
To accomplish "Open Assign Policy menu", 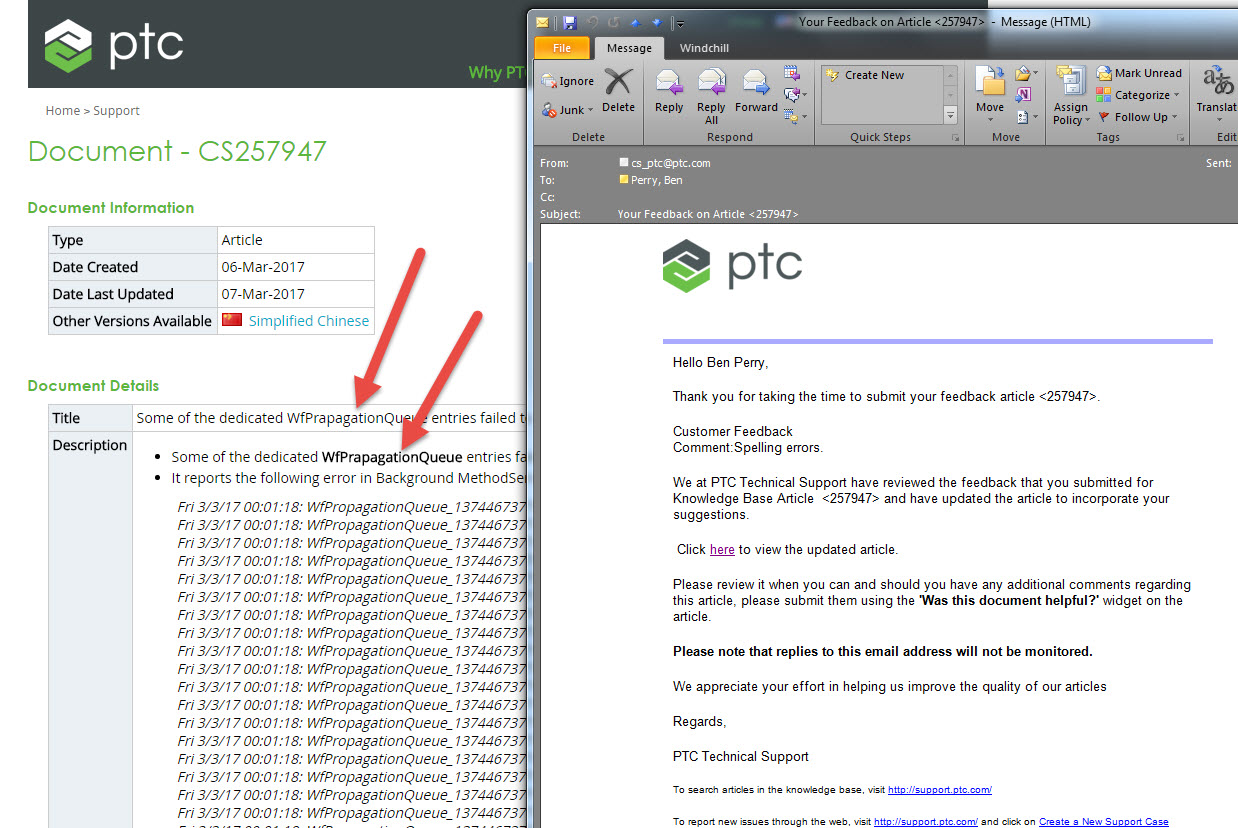I will point(1070,96).
